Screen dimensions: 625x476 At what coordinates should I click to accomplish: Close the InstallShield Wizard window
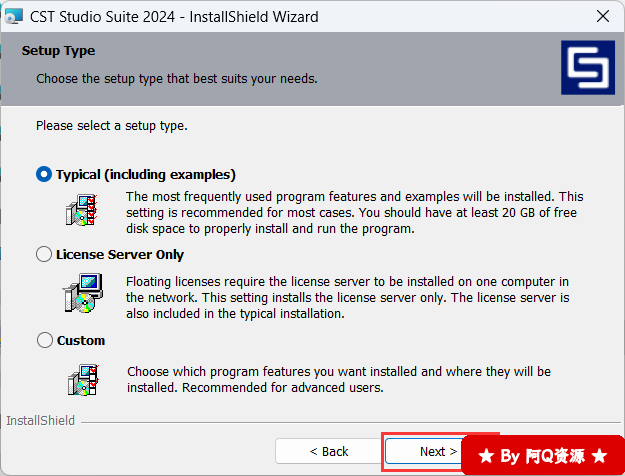pos(603,16)
